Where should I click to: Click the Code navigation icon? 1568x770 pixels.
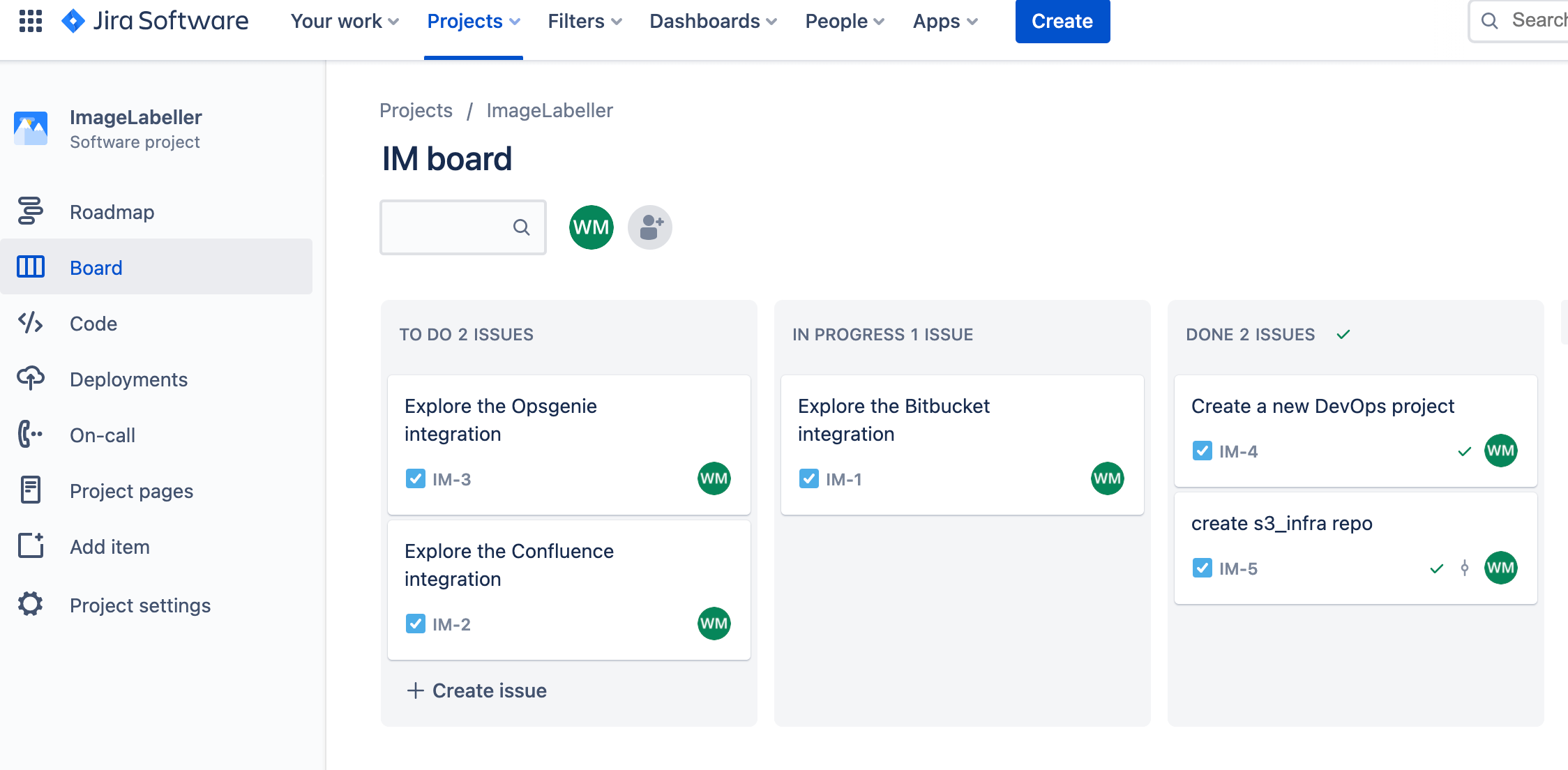[31, 324]
